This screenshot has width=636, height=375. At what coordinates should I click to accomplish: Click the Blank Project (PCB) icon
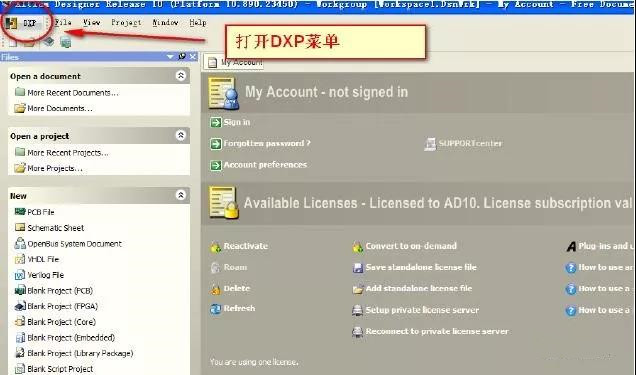(x=19, y=290)
